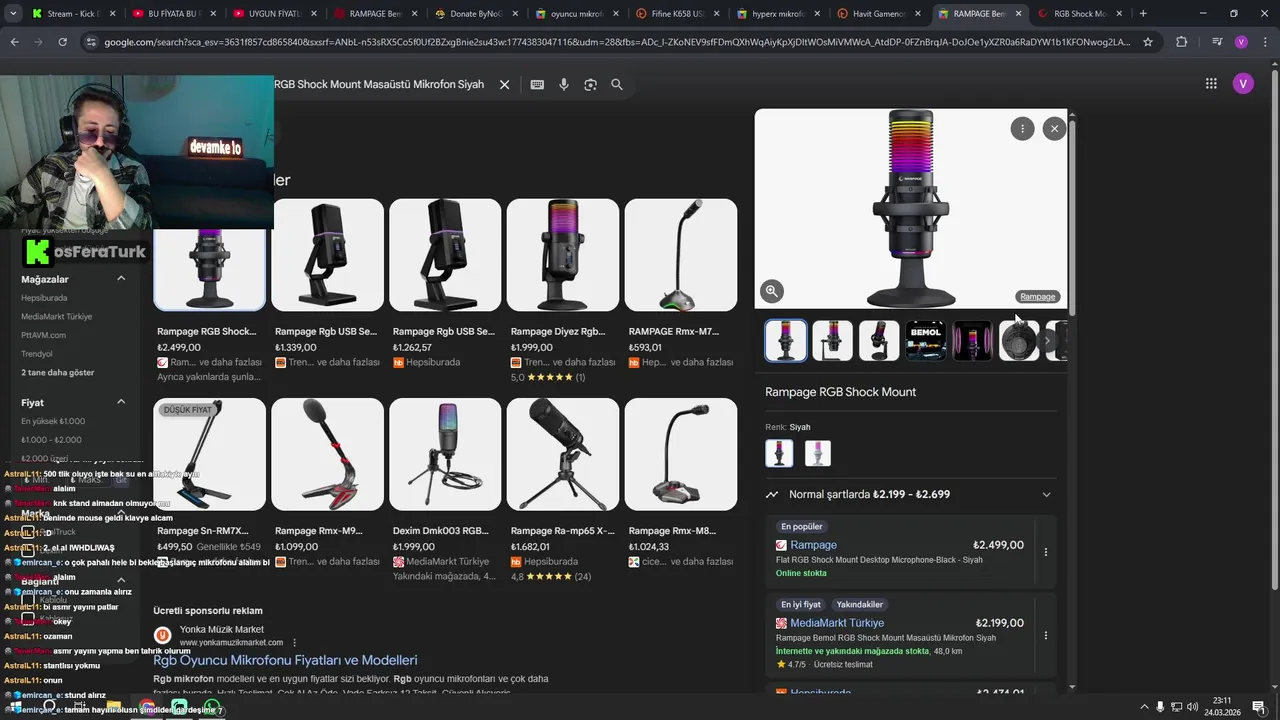Image resolution: width=1280 pixels, height=720 pixels.
Task: View site information icon in address bar
Action: [91, 42]
